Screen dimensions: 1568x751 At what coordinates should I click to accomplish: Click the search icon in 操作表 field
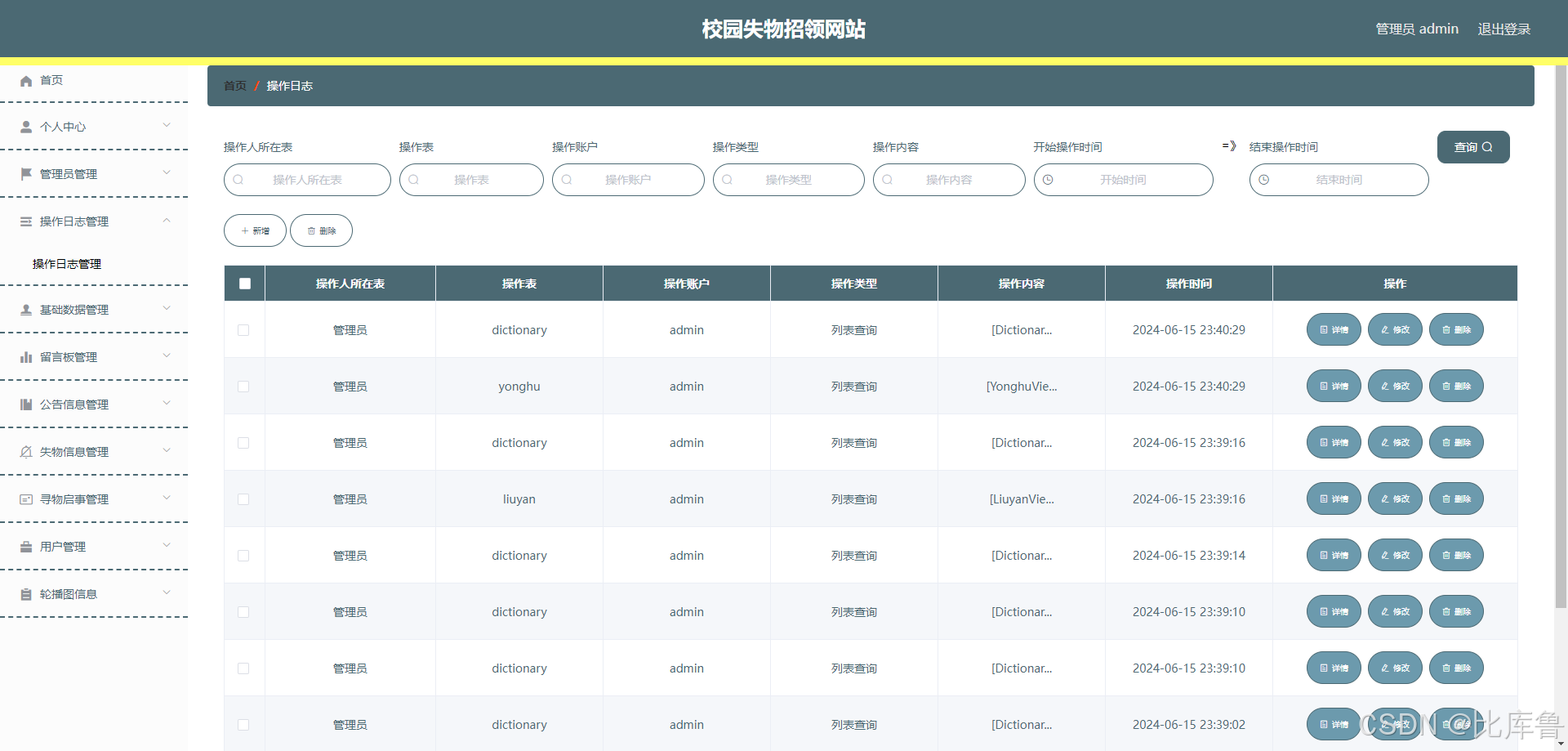coord(414,180)
